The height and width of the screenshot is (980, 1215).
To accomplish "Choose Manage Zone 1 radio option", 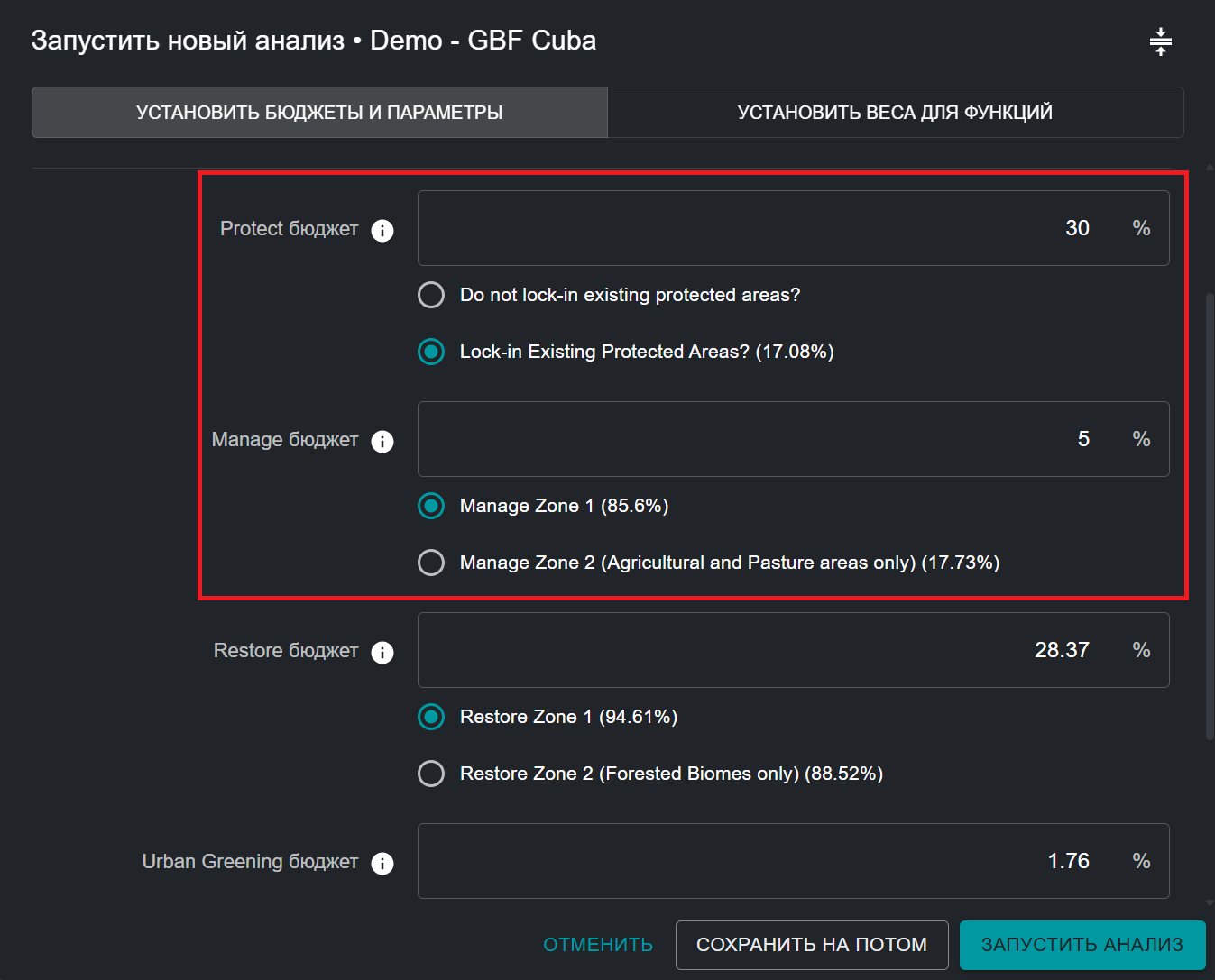I will pos(431,506).
